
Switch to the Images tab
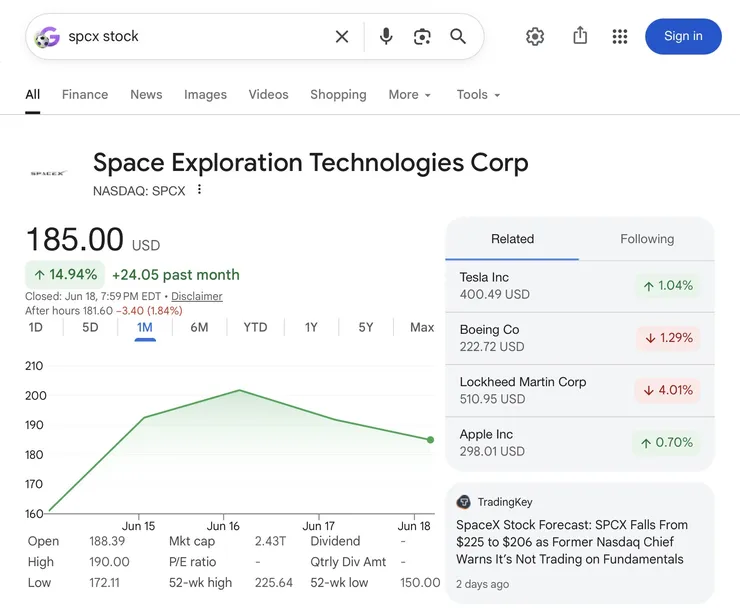pos(205,94)
